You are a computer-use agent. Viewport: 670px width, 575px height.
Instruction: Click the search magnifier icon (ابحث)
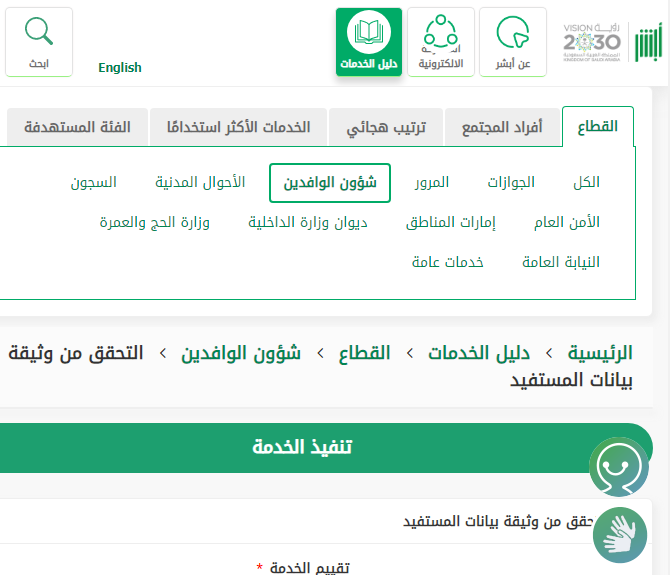coord(39,33)
